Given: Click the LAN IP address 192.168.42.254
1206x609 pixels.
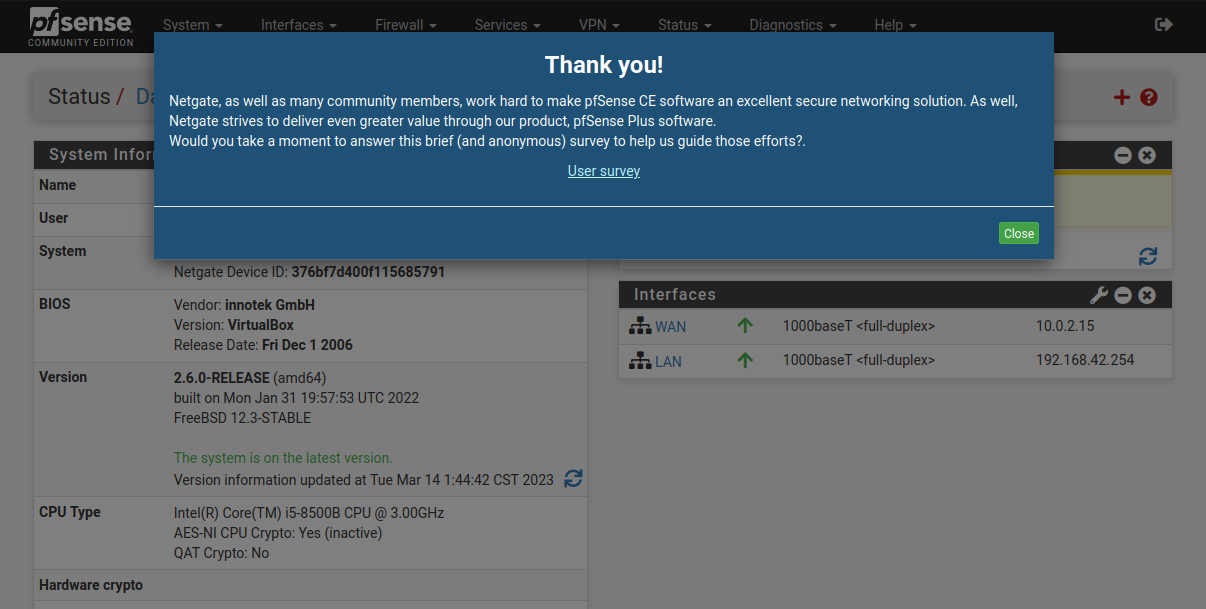Looking at the screenshot, I should [x=1085, y=360].
